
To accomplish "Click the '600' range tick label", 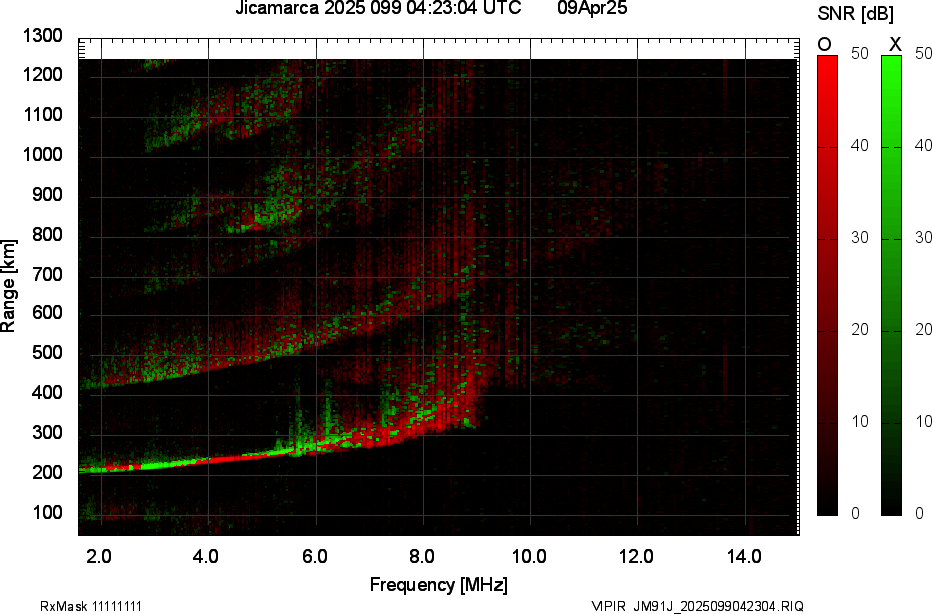I will coord(46,313).
